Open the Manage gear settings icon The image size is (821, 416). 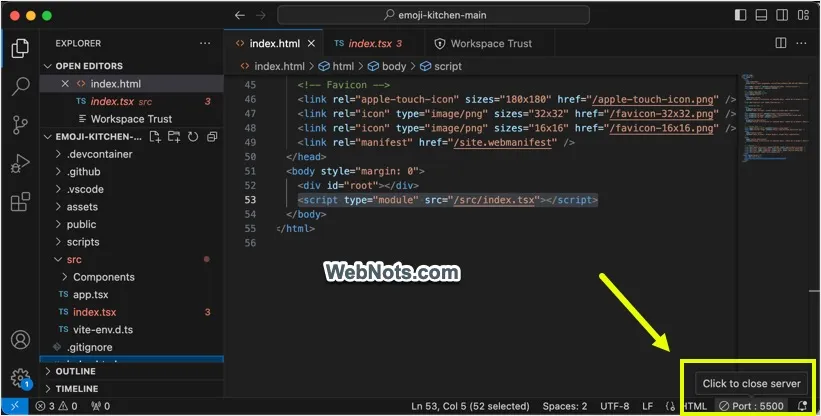coord(20,378)
